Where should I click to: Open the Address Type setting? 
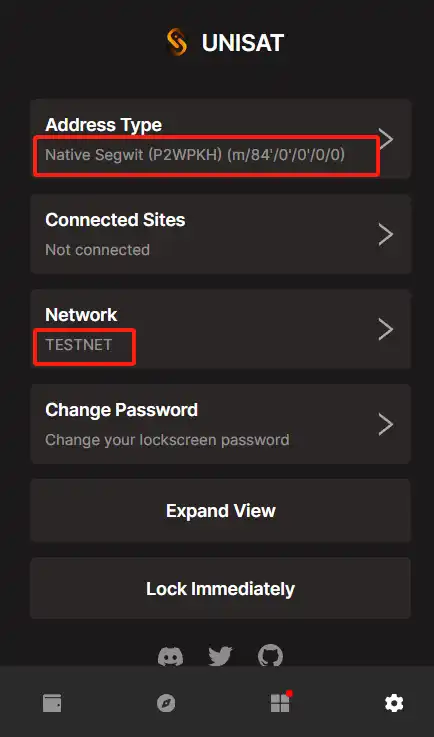(221, 139)
